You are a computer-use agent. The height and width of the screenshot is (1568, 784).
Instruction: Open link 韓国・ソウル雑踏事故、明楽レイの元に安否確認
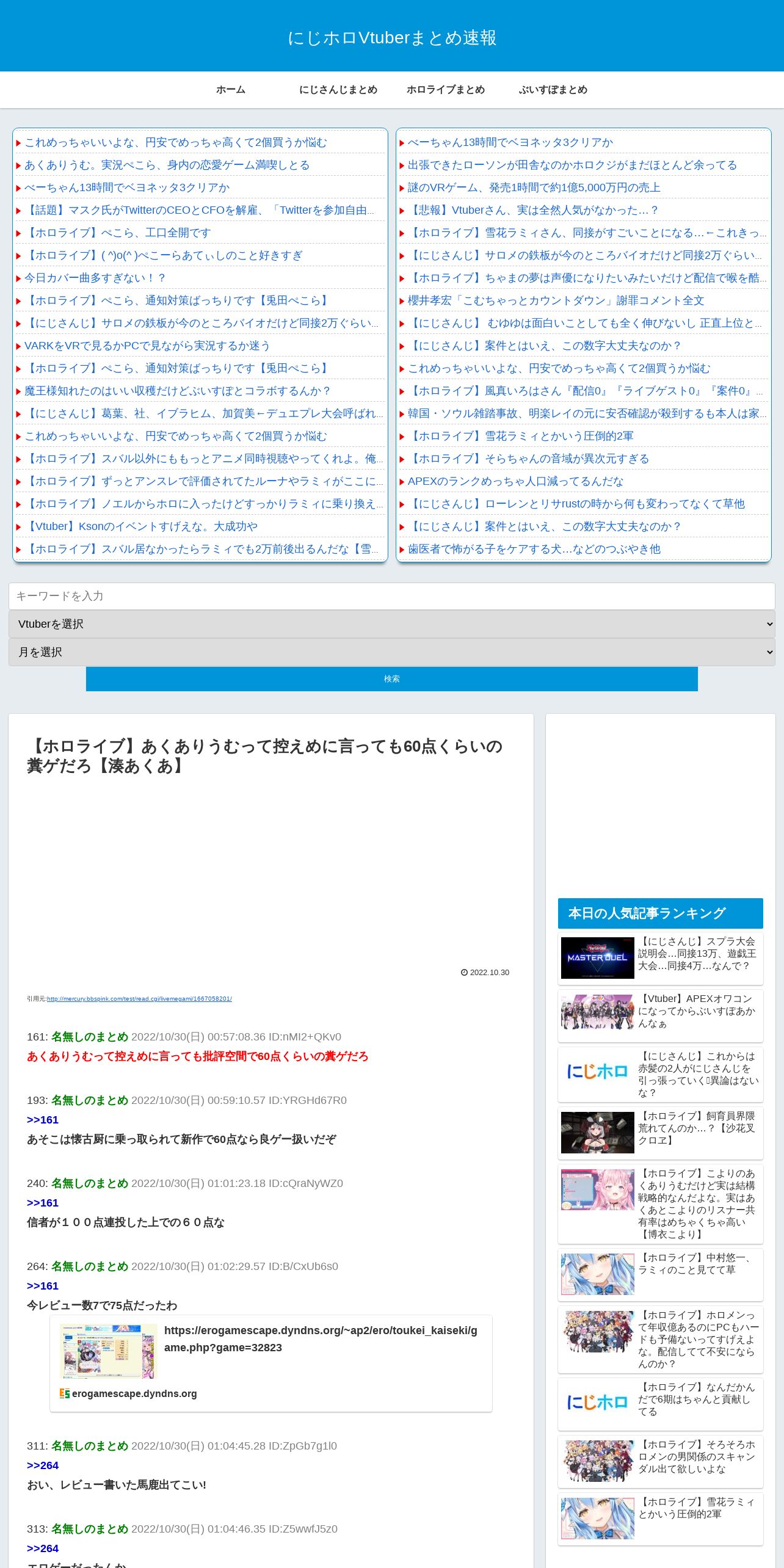[x=587, y=413]
